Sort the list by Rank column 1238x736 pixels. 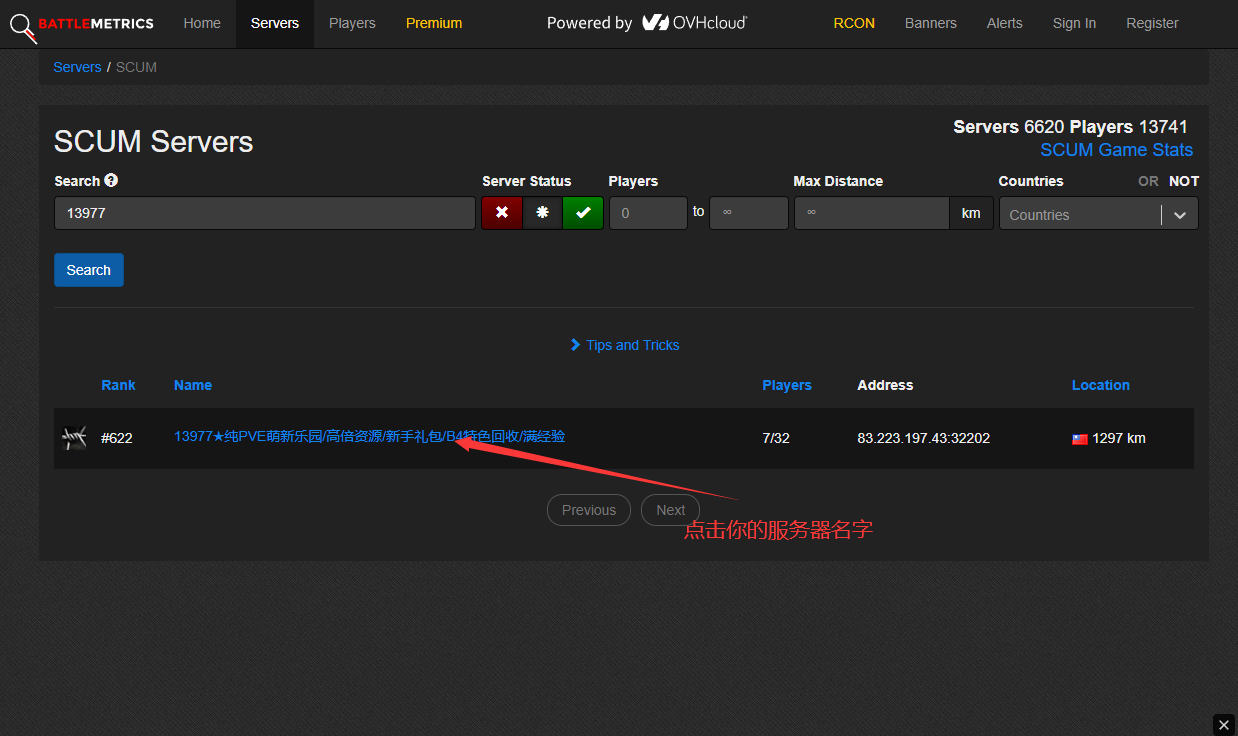(118, 385)
